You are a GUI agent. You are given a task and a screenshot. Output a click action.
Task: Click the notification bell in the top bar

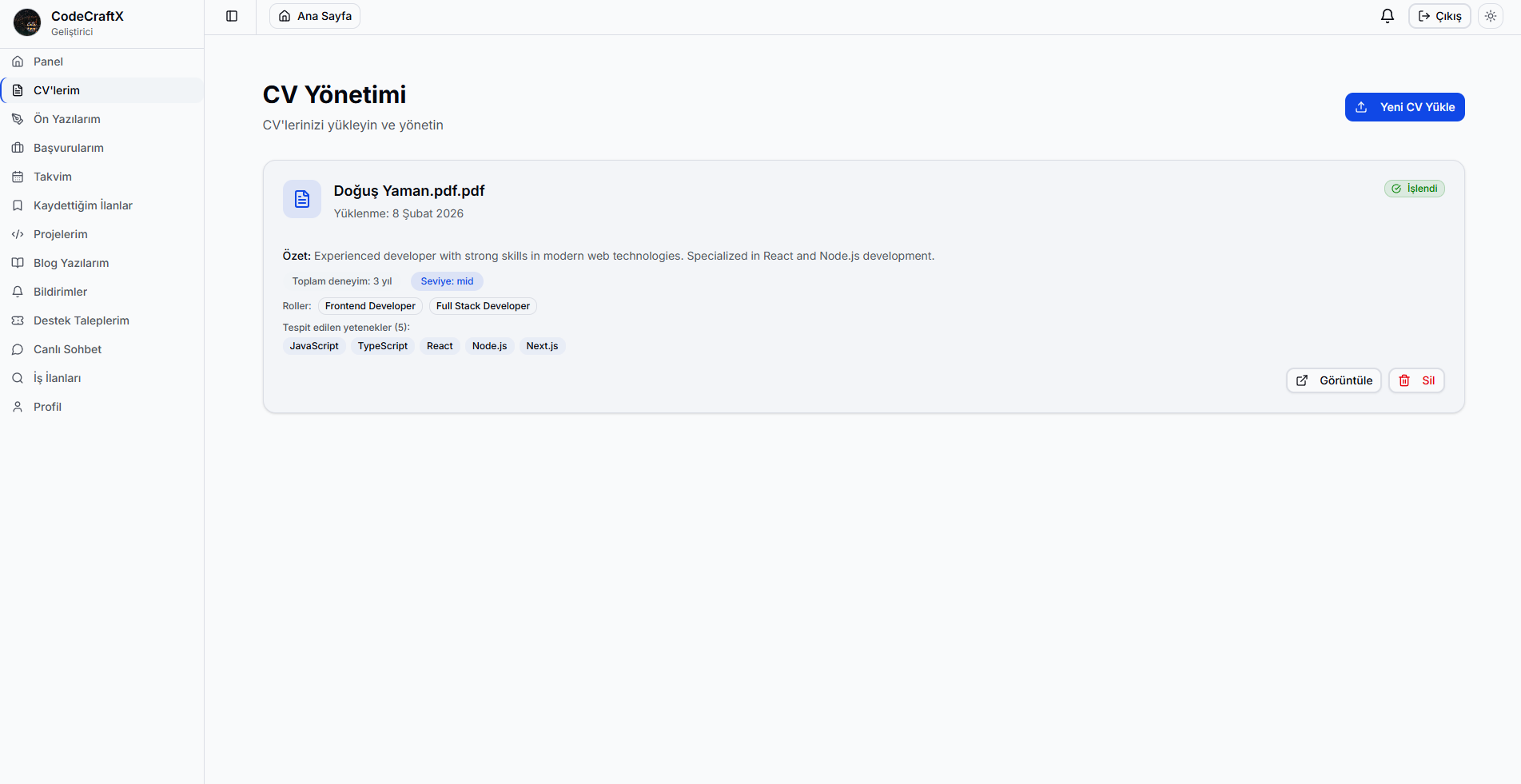[1387, 15]
